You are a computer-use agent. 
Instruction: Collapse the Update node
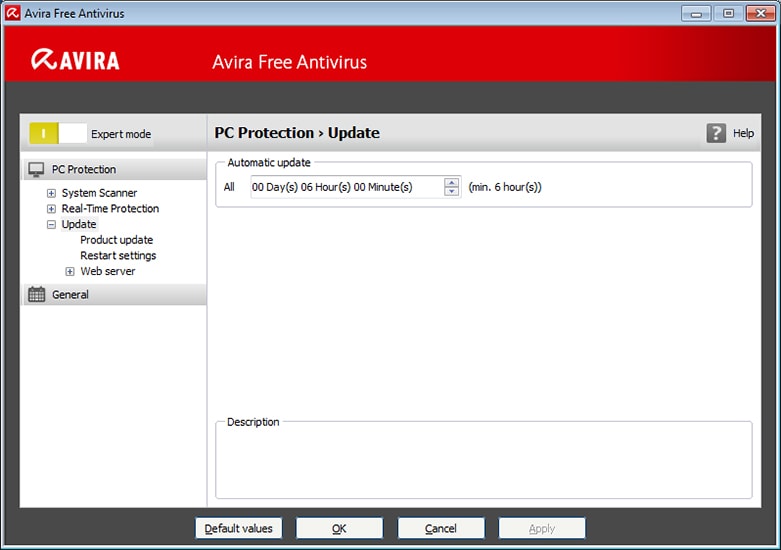pos(51,225)
